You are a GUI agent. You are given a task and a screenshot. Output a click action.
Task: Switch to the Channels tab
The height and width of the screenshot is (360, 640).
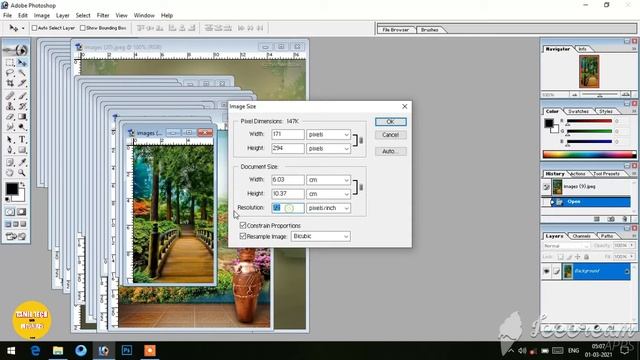click(582, 236)
